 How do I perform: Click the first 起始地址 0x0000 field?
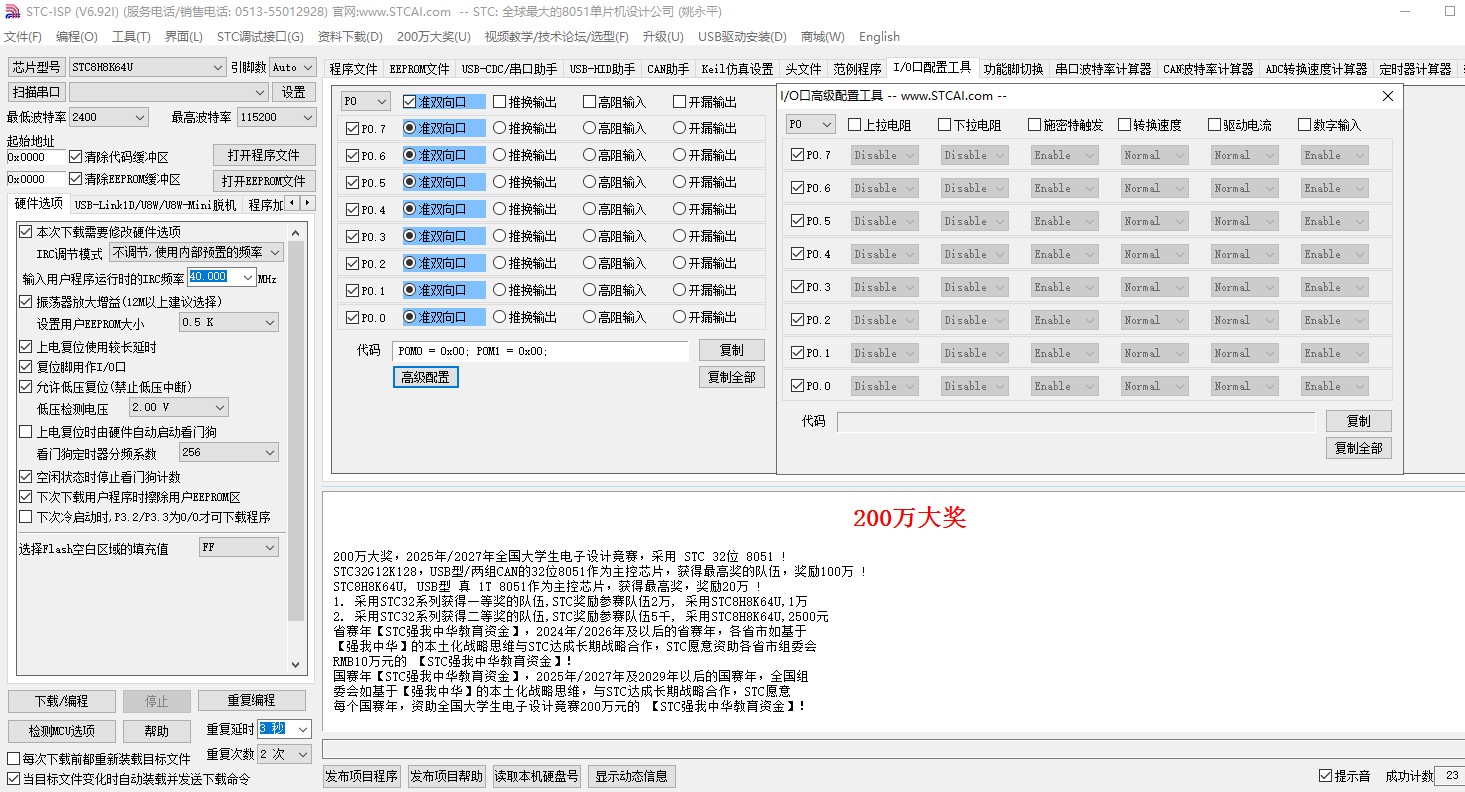click(x=35, y=157)
